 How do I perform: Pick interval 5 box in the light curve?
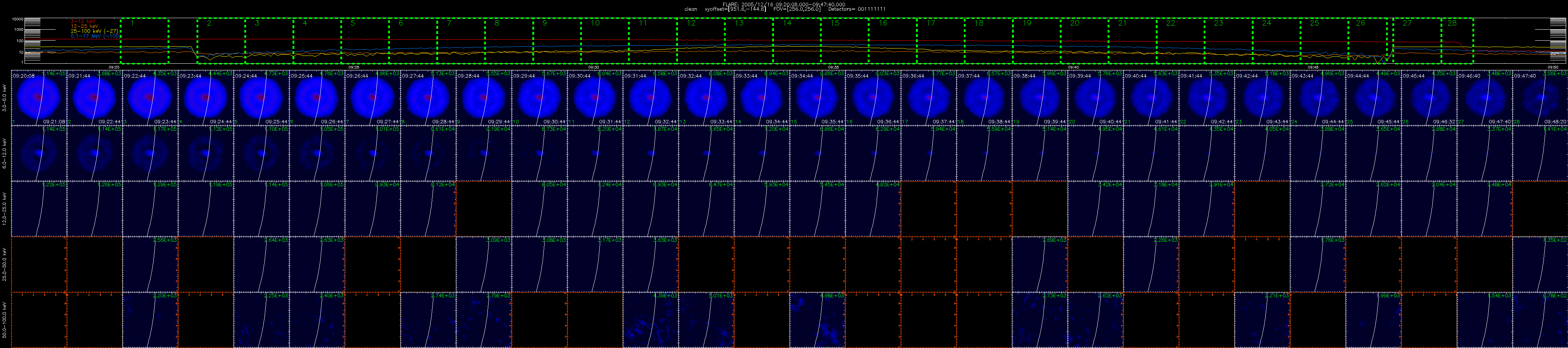(x=365, y=41)
